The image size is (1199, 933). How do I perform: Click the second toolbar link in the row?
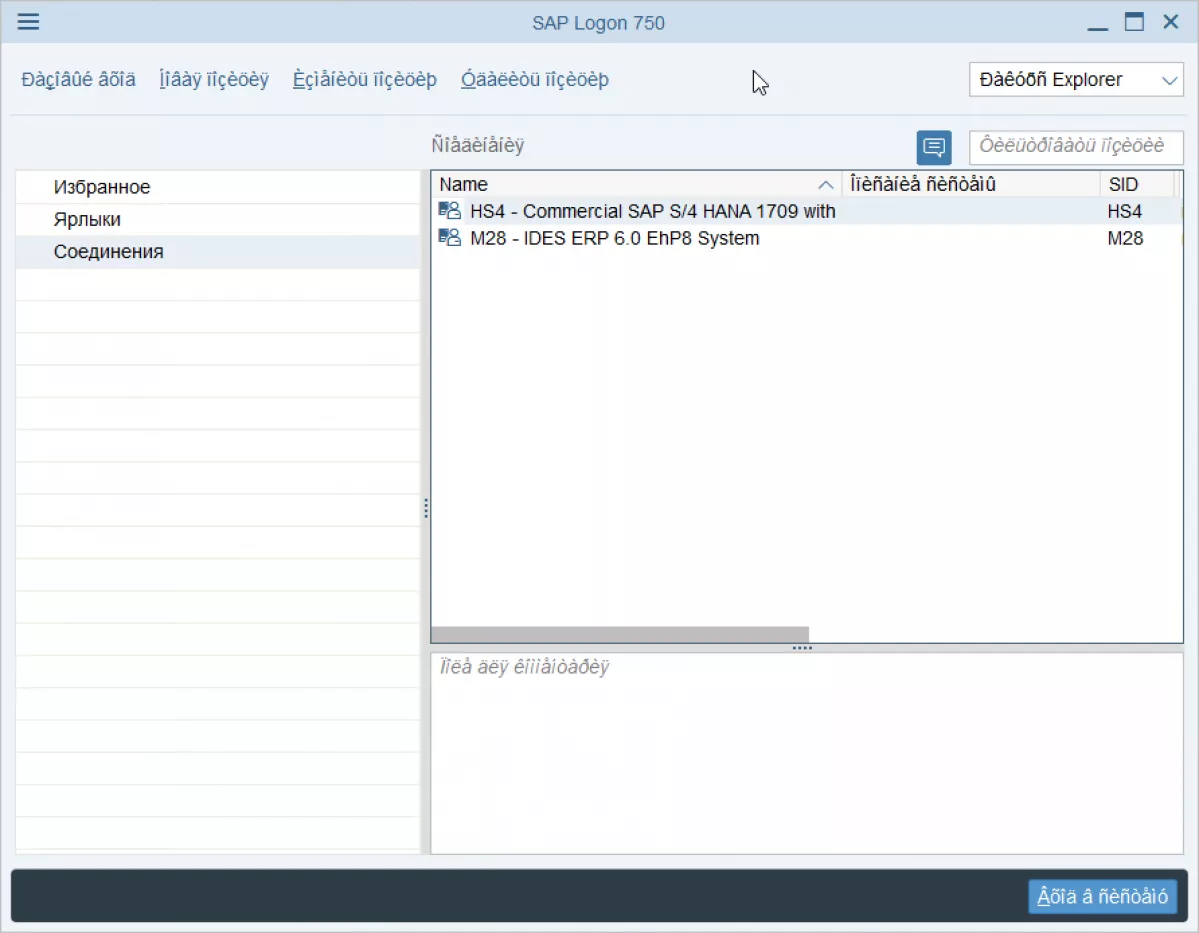tap(214, 80)
